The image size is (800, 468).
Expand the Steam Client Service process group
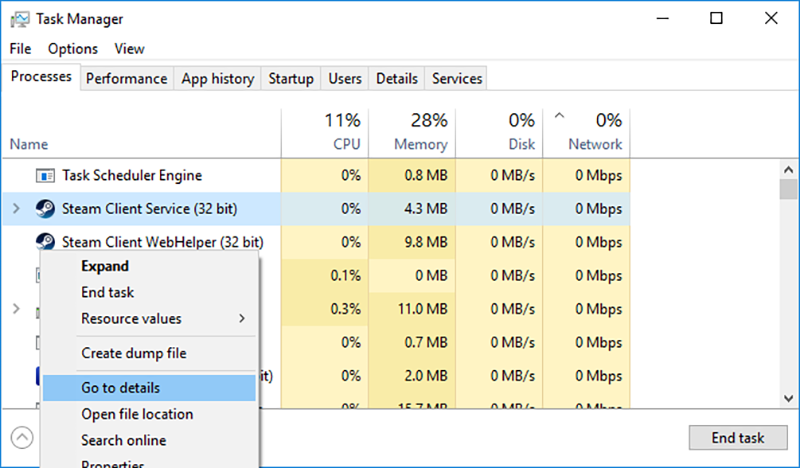coord(15,209)
